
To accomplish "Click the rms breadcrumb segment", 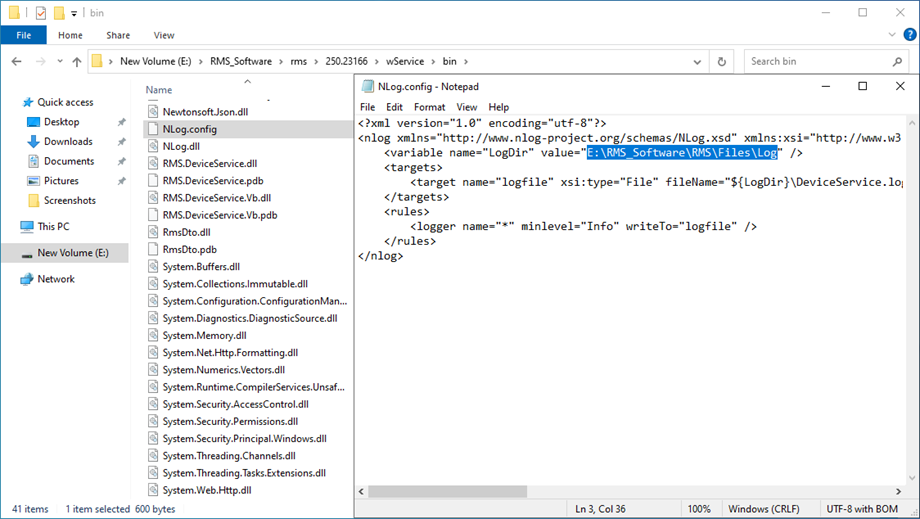I will [x=299, y=61].
